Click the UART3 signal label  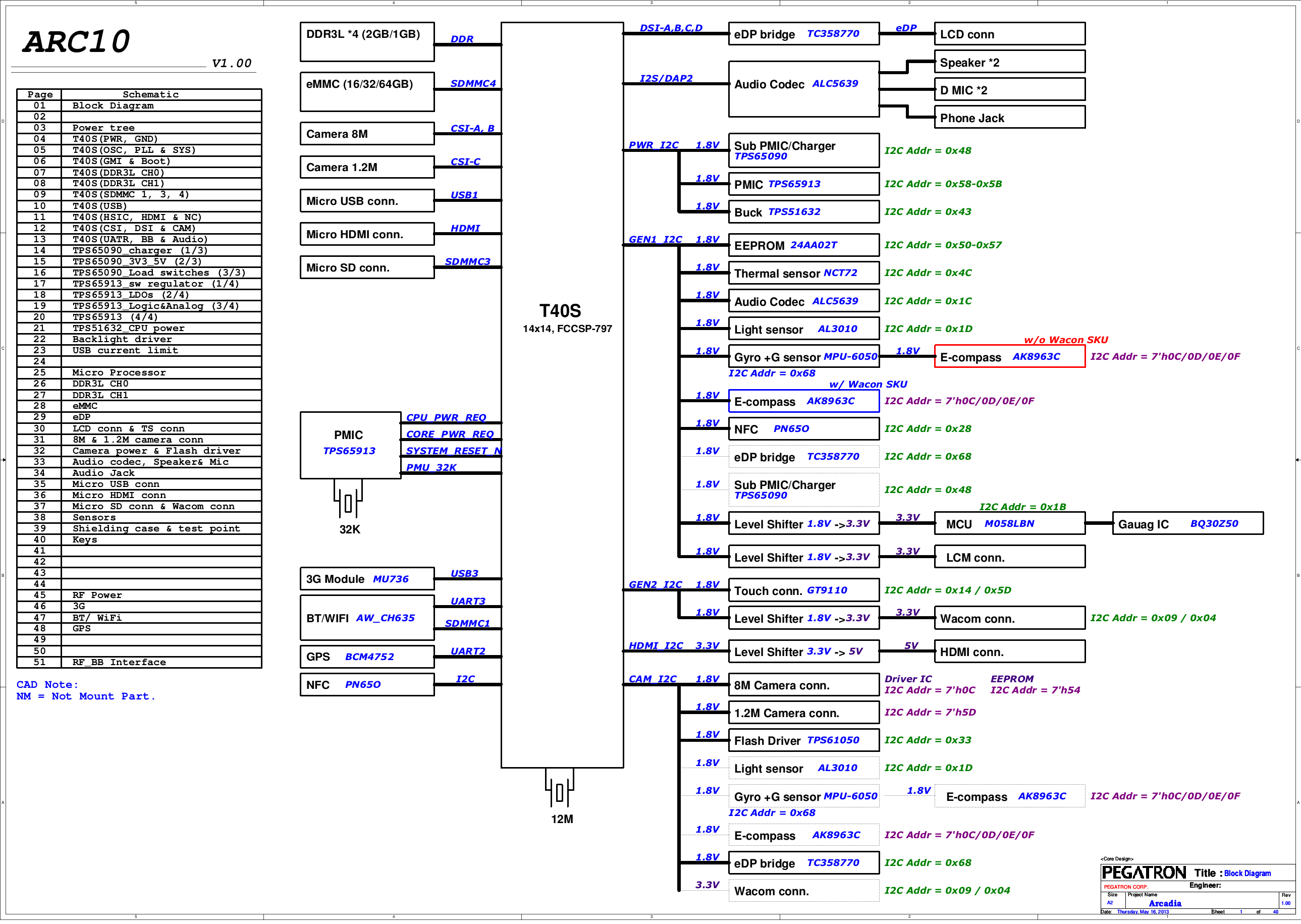click(x=468, y=602)
